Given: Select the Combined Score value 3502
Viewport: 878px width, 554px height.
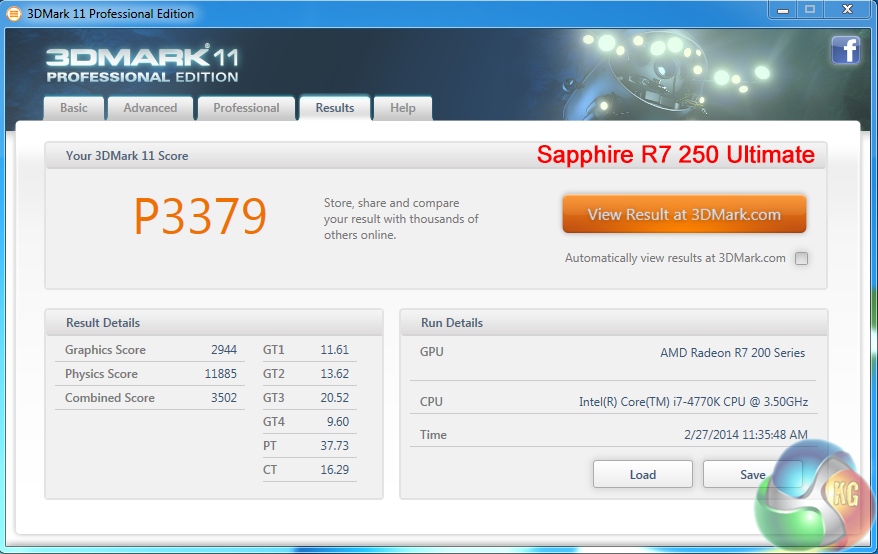Looking at the screenshot, I should click(224, 398).
